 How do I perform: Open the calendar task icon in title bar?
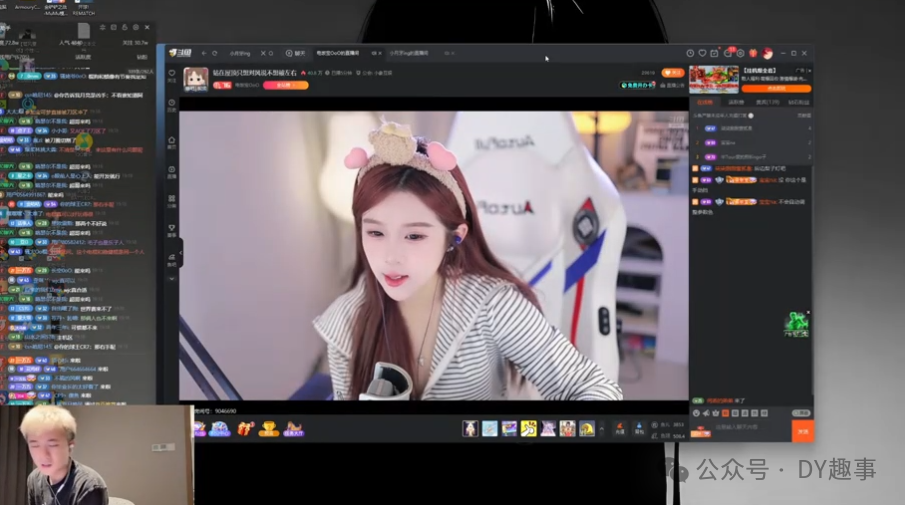715,53
